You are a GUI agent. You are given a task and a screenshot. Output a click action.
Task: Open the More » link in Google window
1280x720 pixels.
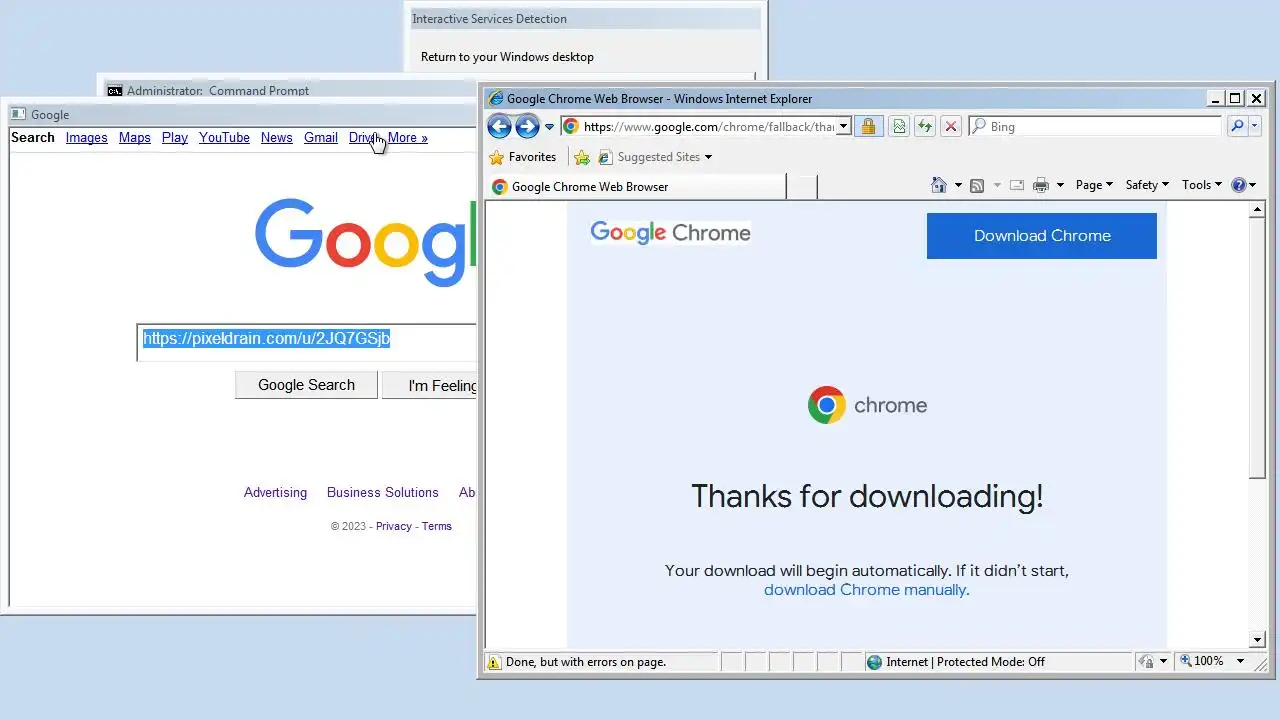408,138
